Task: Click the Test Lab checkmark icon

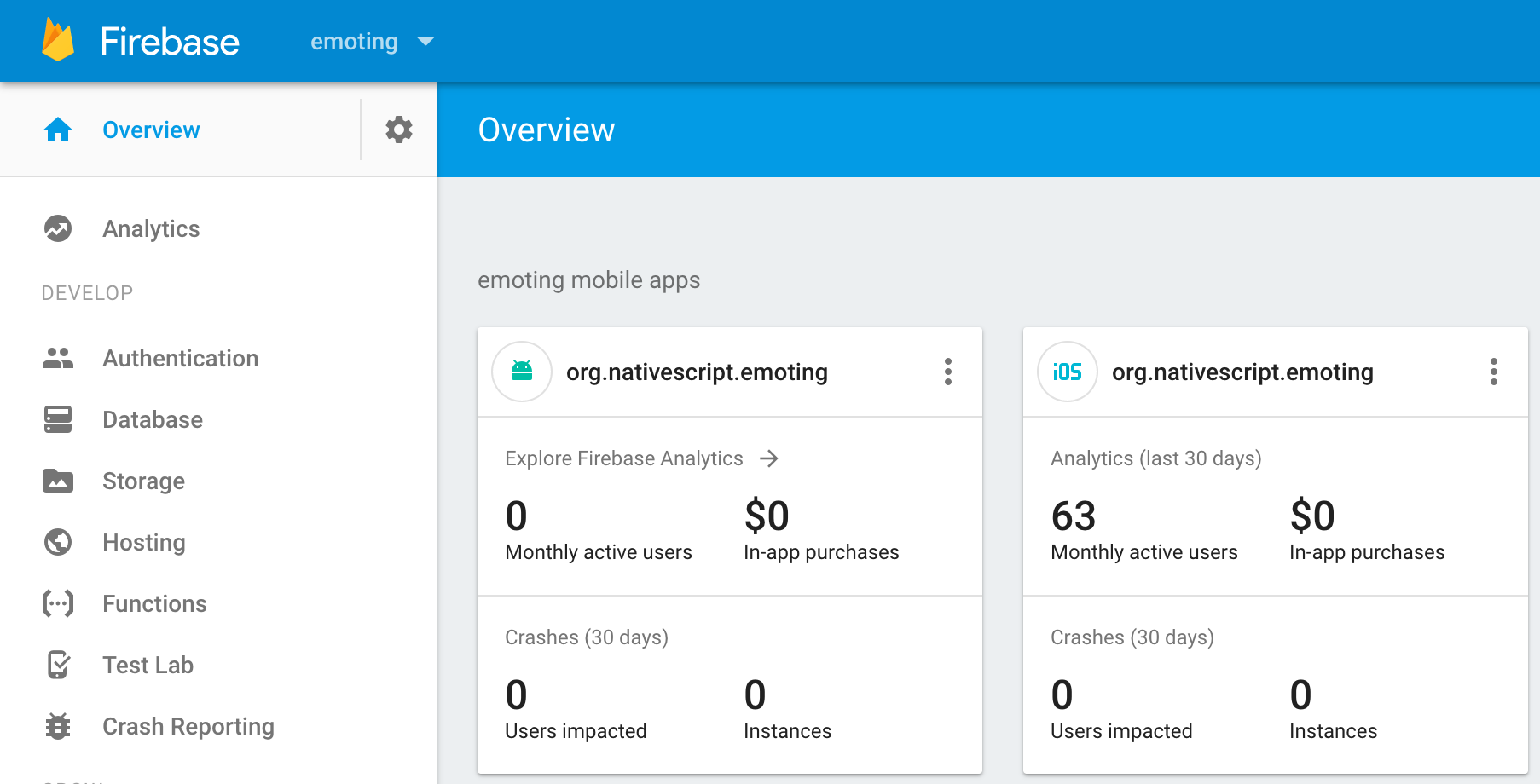Action: [58, 665]
